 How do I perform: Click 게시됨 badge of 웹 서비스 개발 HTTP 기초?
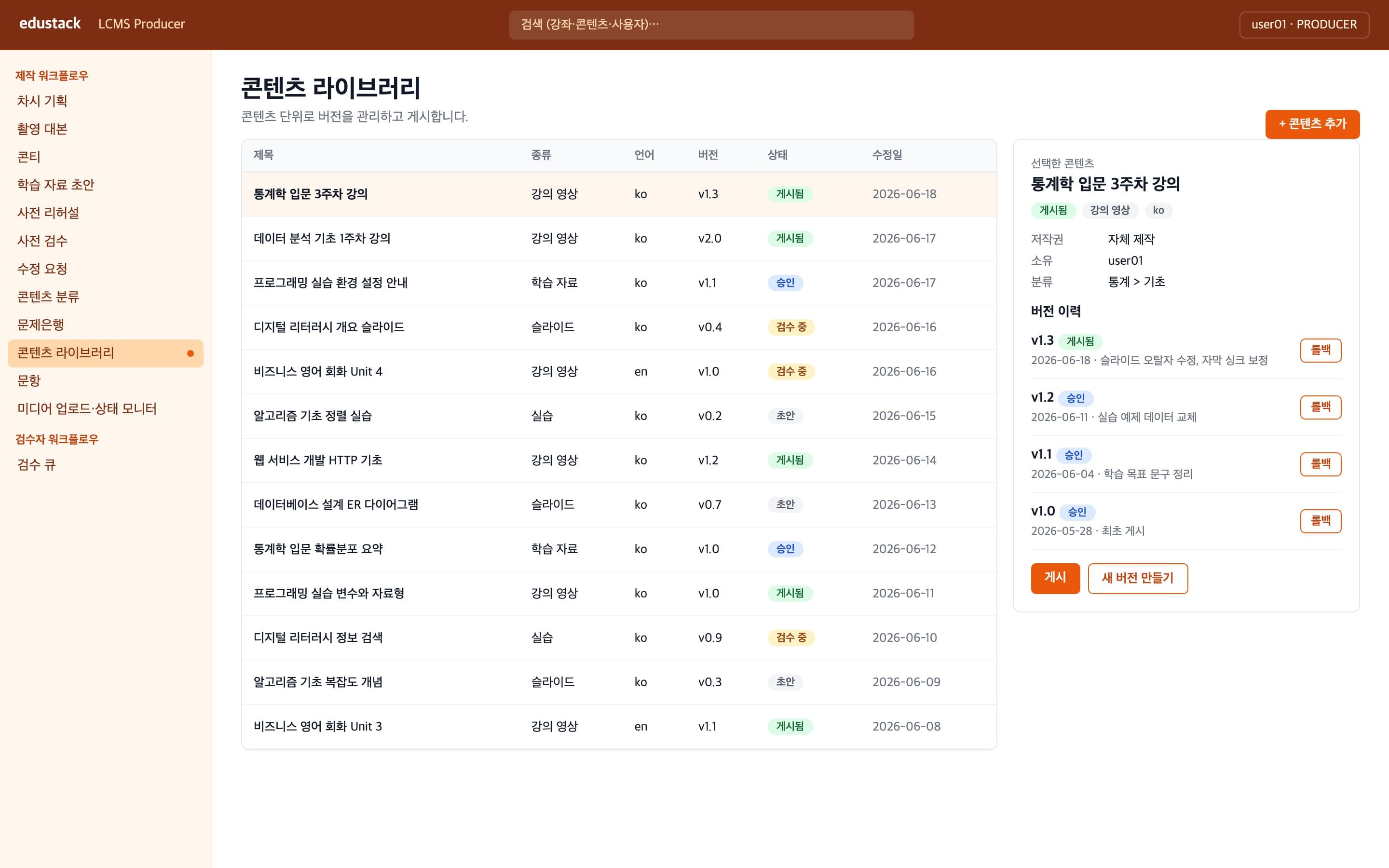[790, 461]
